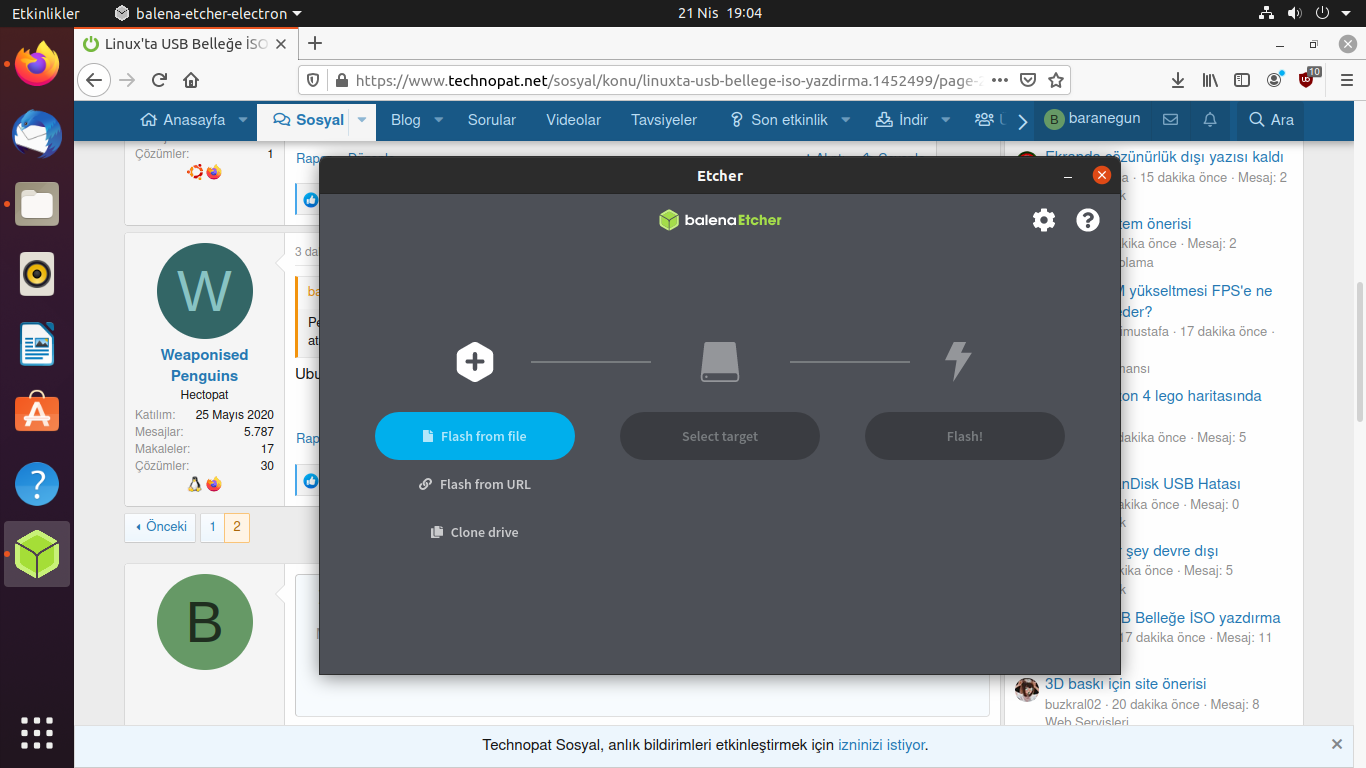Click the Select target button

click(720, 436)
